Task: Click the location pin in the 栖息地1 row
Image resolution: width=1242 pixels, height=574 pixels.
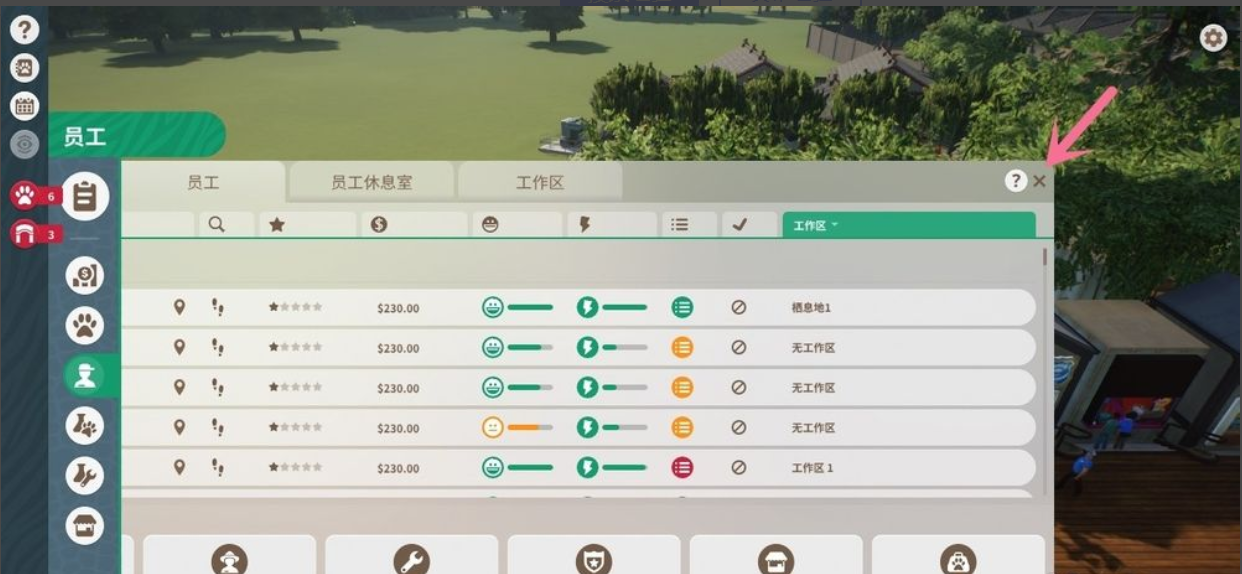Action: tap(180, 307)
